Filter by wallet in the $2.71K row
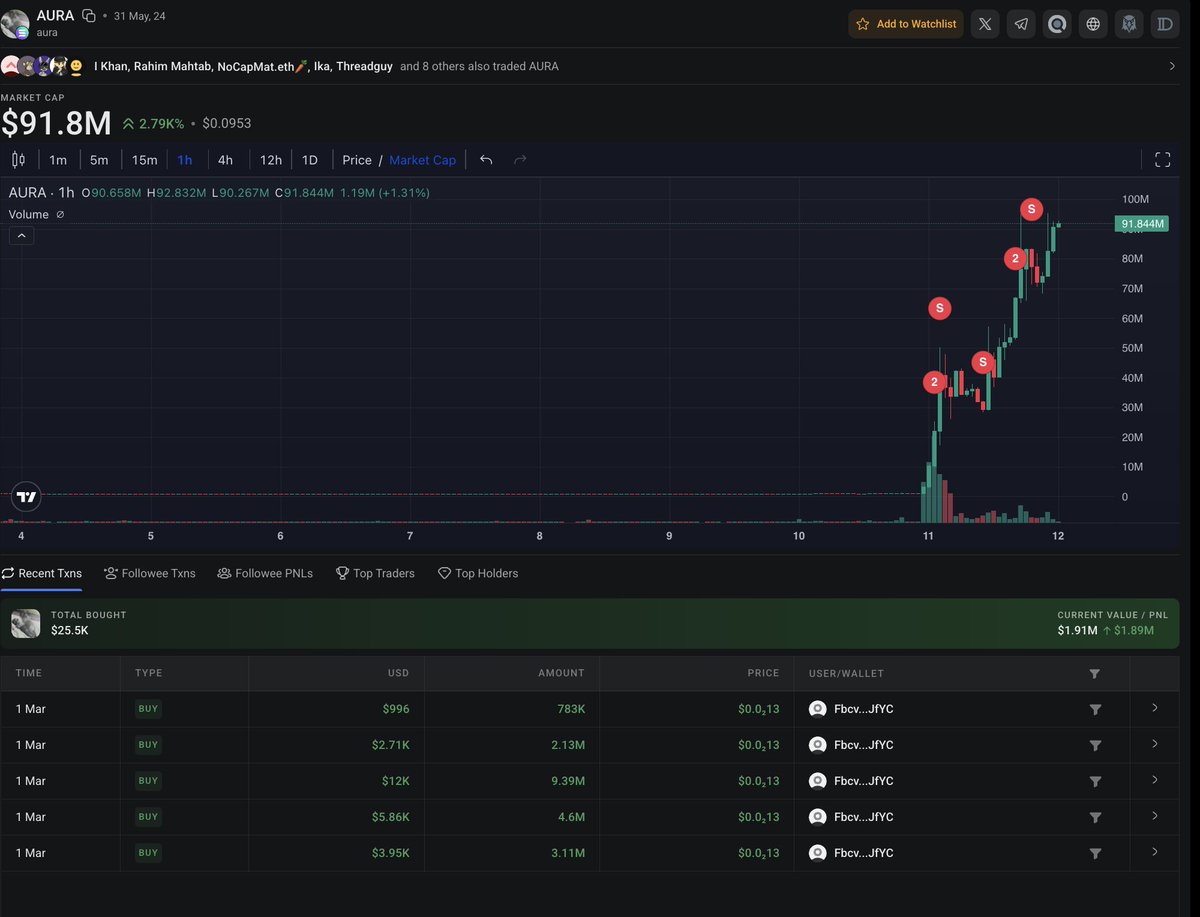 tap(1095, 745)
